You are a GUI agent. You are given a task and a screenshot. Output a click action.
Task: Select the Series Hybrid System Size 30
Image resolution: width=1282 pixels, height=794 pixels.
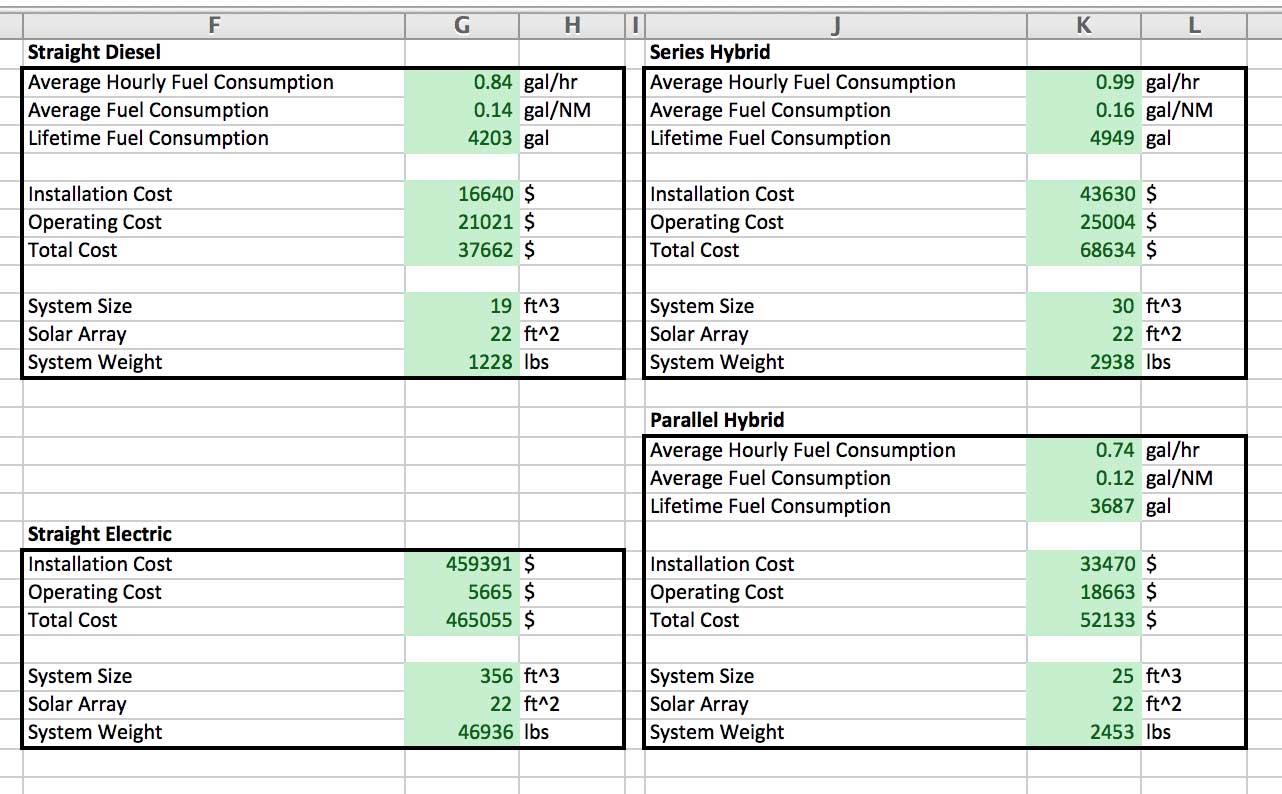point(1083,306)
